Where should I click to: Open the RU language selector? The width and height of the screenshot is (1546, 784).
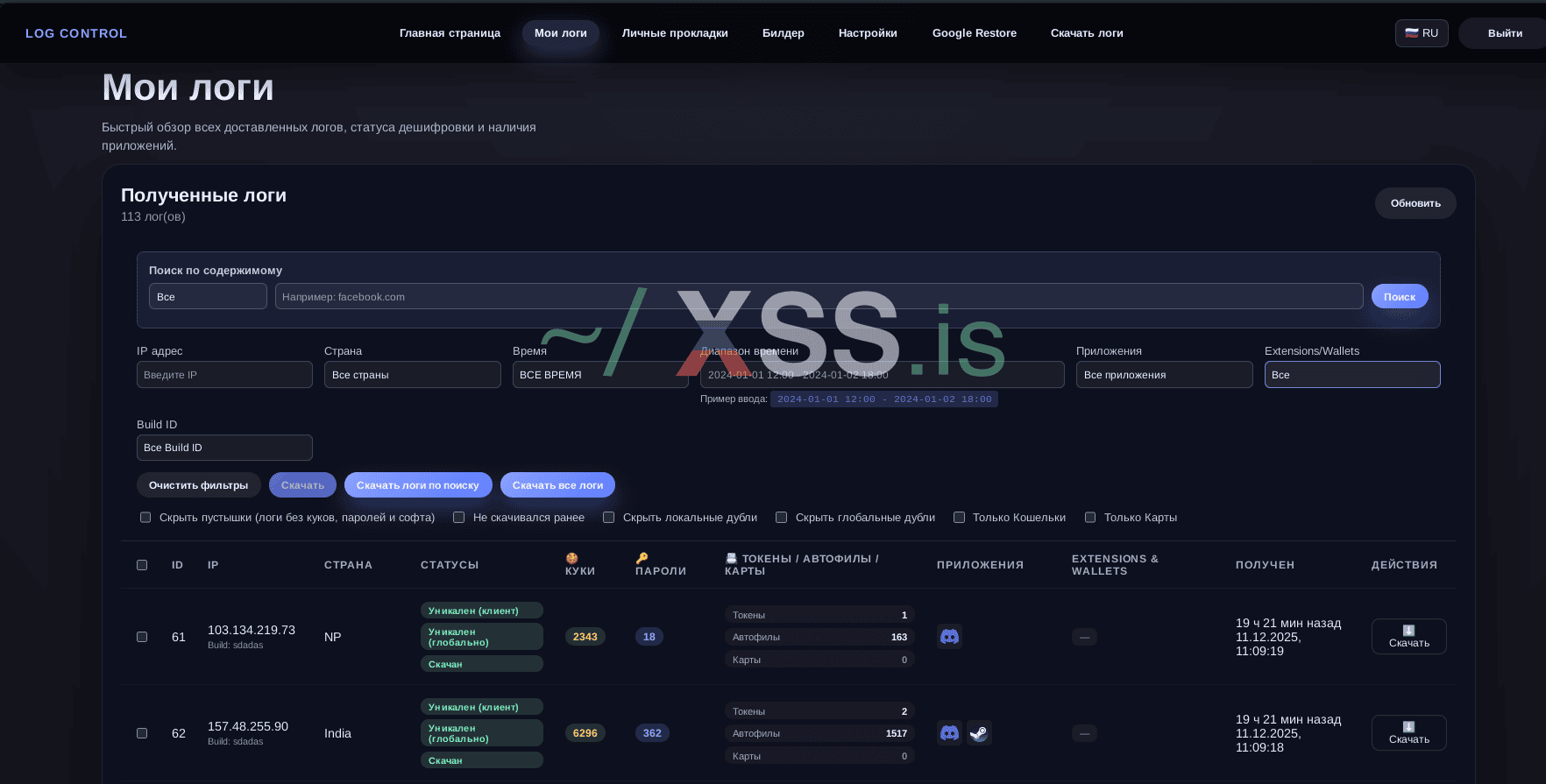tap(1422, 33)
